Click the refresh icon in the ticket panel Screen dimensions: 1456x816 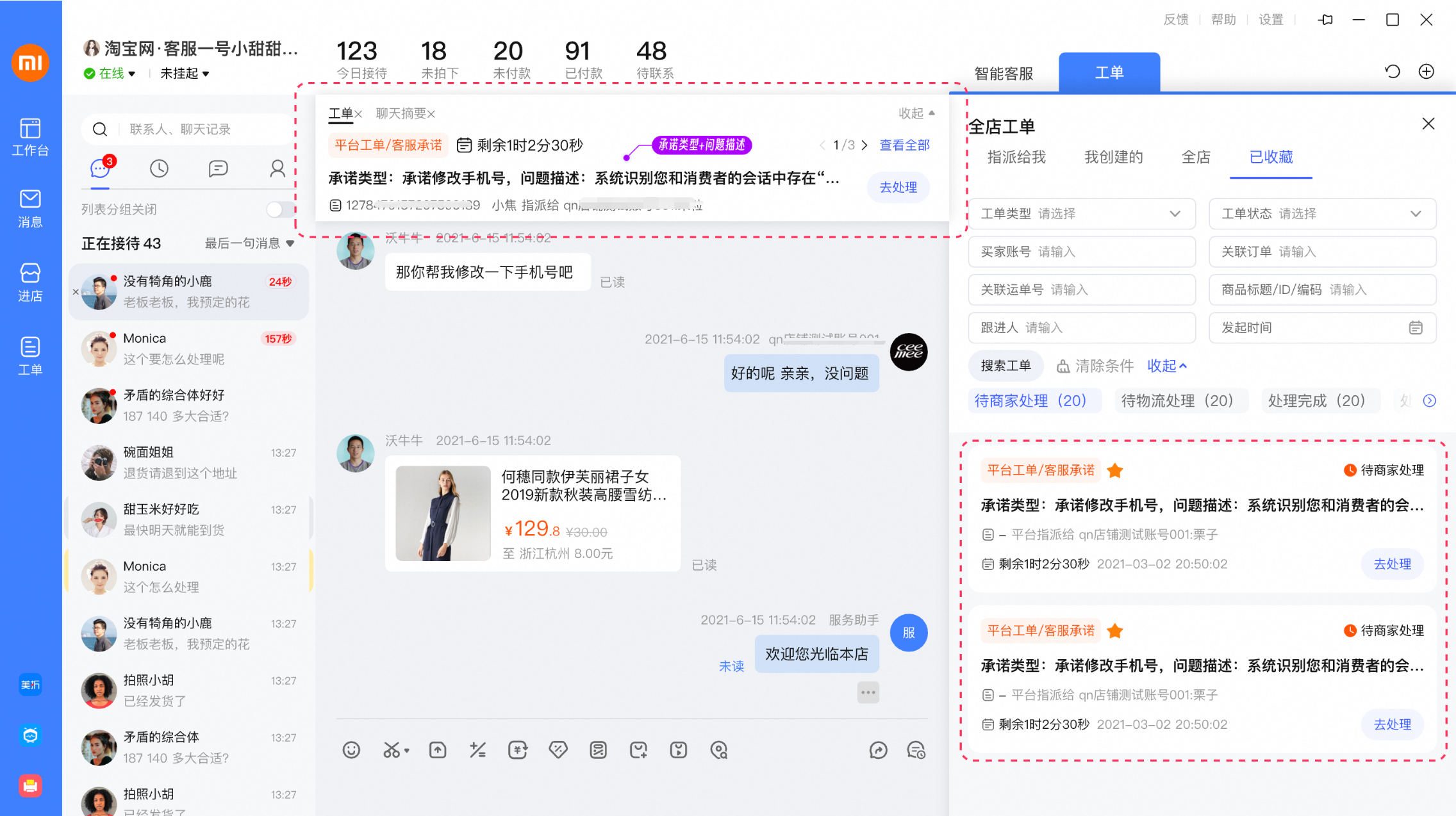click(x=1392, y=71)
